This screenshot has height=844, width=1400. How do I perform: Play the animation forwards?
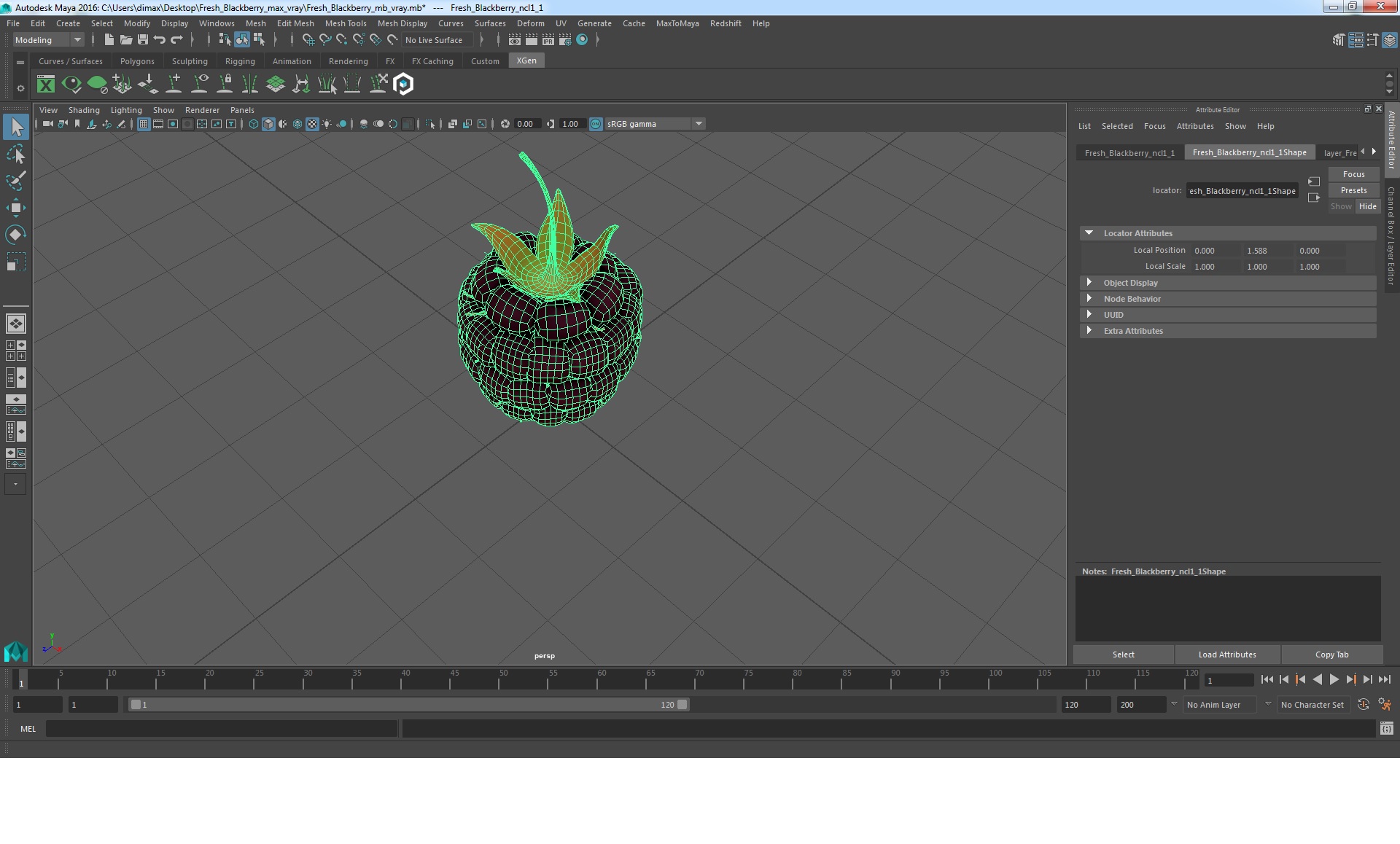(x=1334, y=679)
